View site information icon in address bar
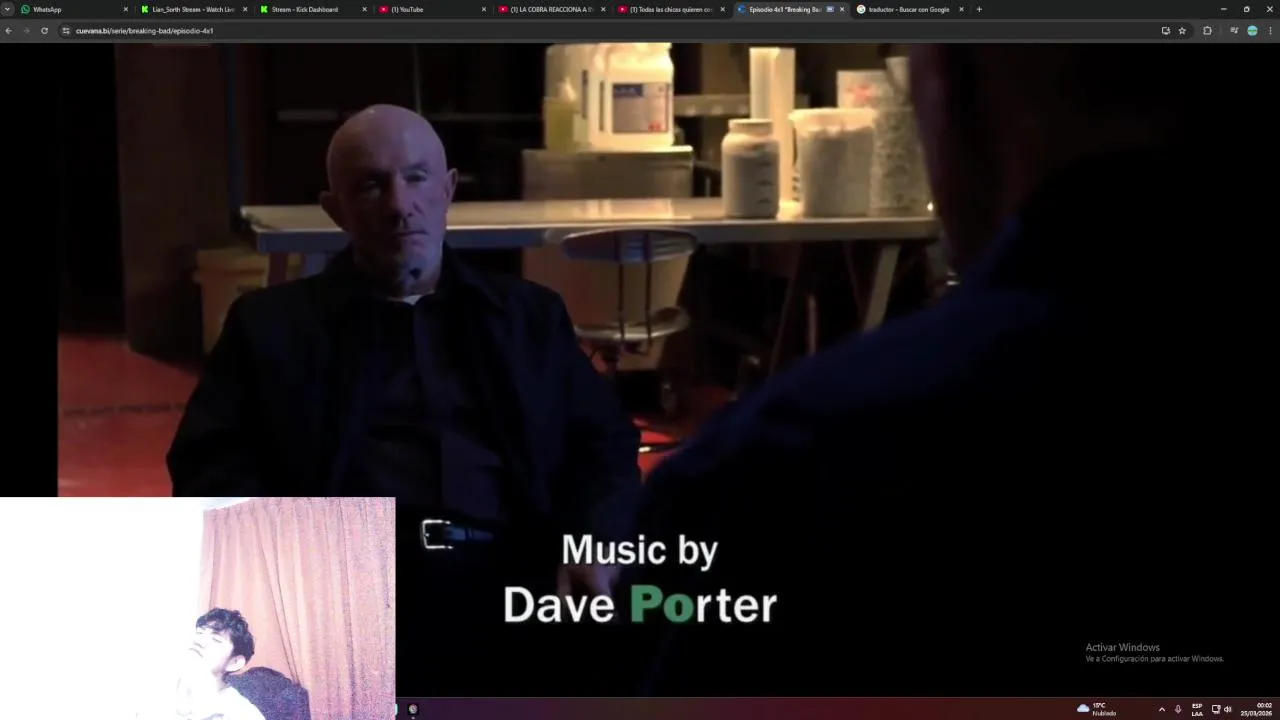 tap(66, 31)
